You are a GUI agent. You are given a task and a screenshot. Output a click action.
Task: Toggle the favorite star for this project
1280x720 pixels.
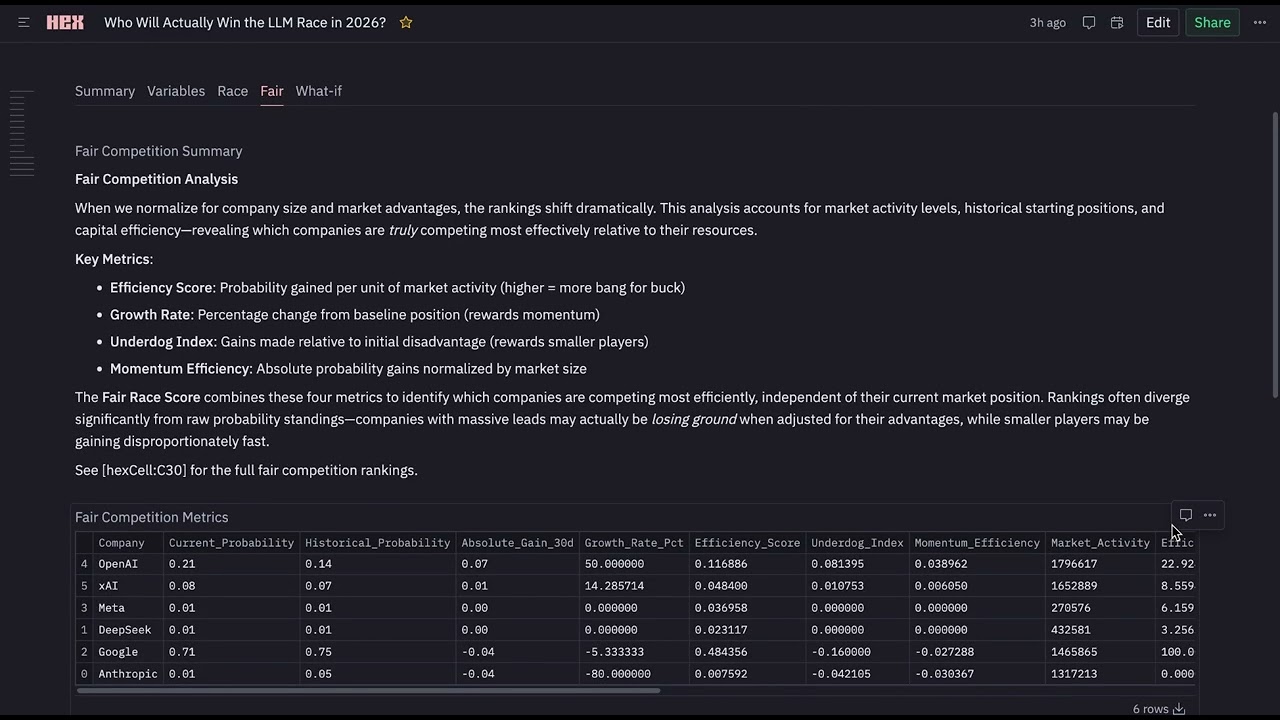point(406,22)
